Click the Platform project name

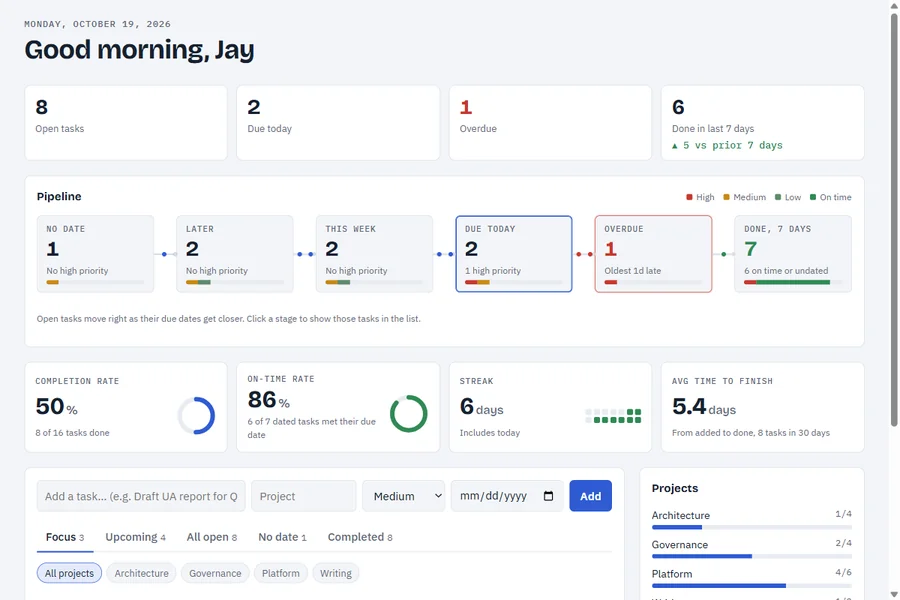(672, 574)
